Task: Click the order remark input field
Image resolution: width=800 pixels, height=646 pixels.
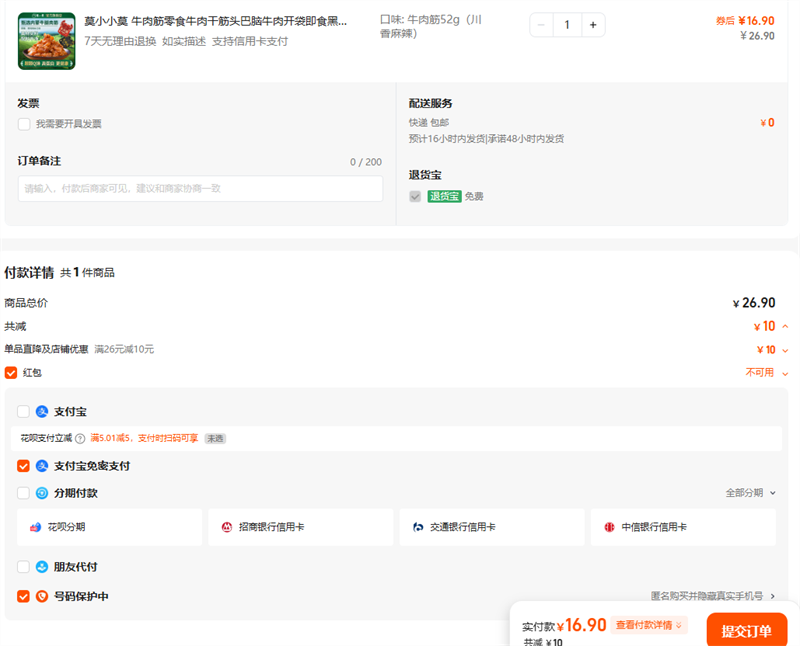Action: (x=200, y=189)
